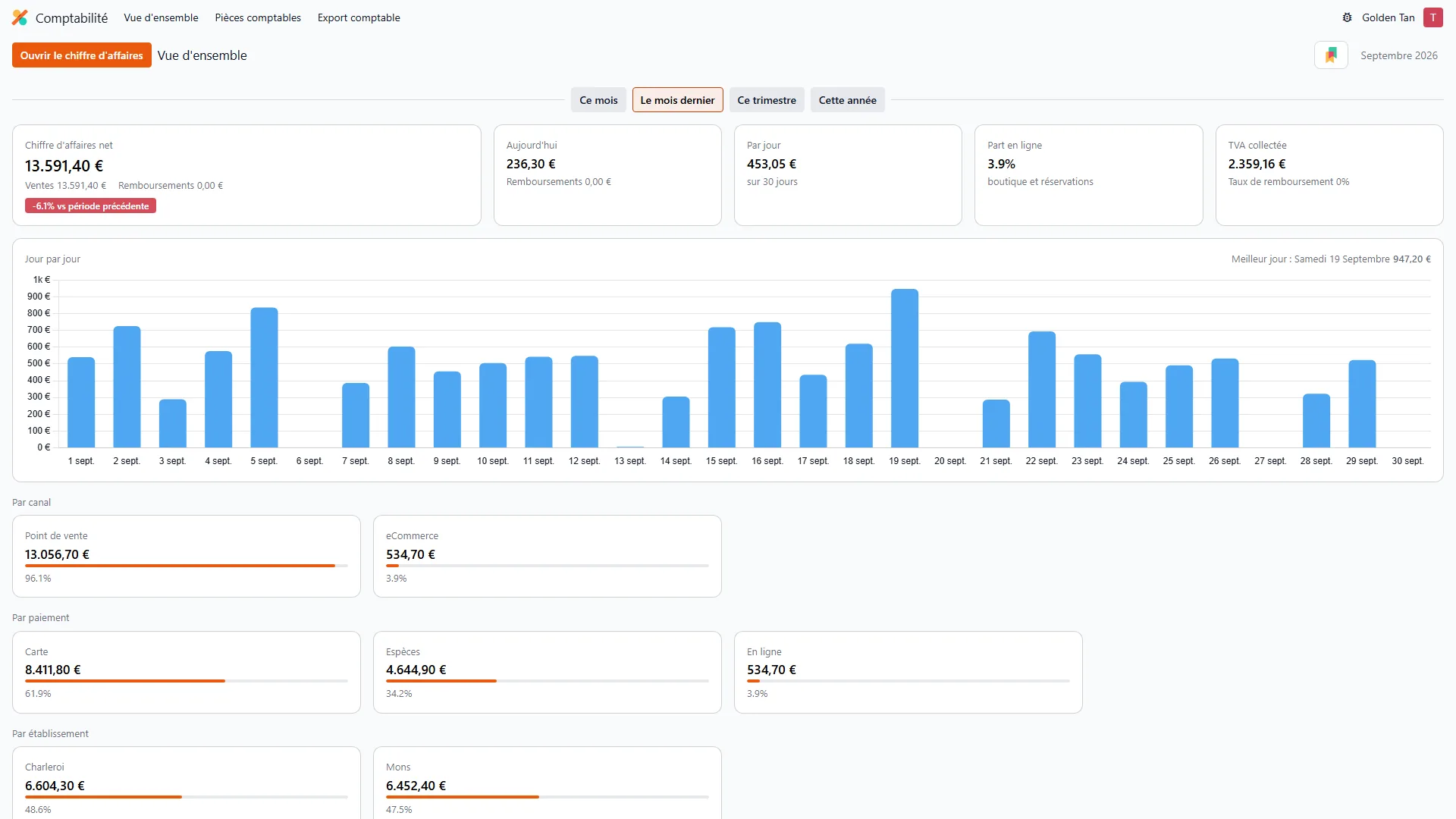Click the TVA collectée 2.359,16 € value
The height and width of the screenshot is (819, 1456).
[x=1257, y=164]
